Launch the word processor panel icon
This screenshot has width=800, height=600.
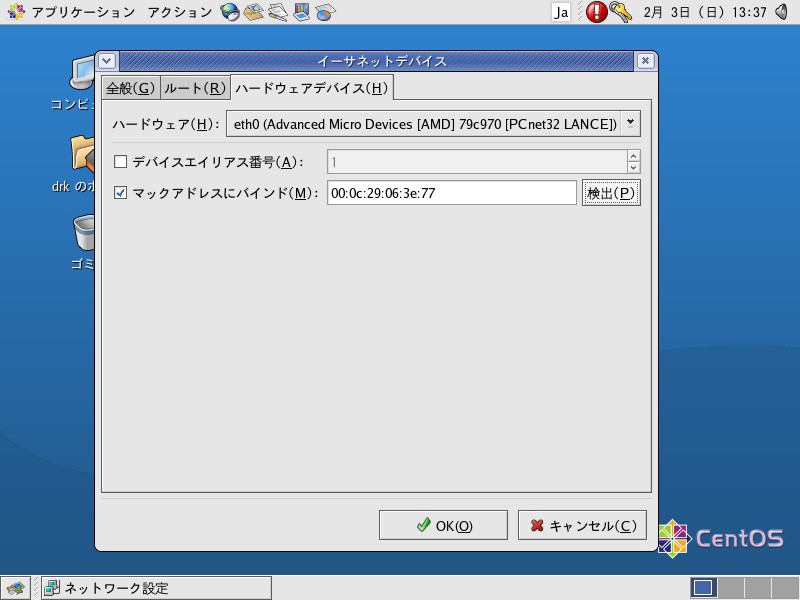278,12
